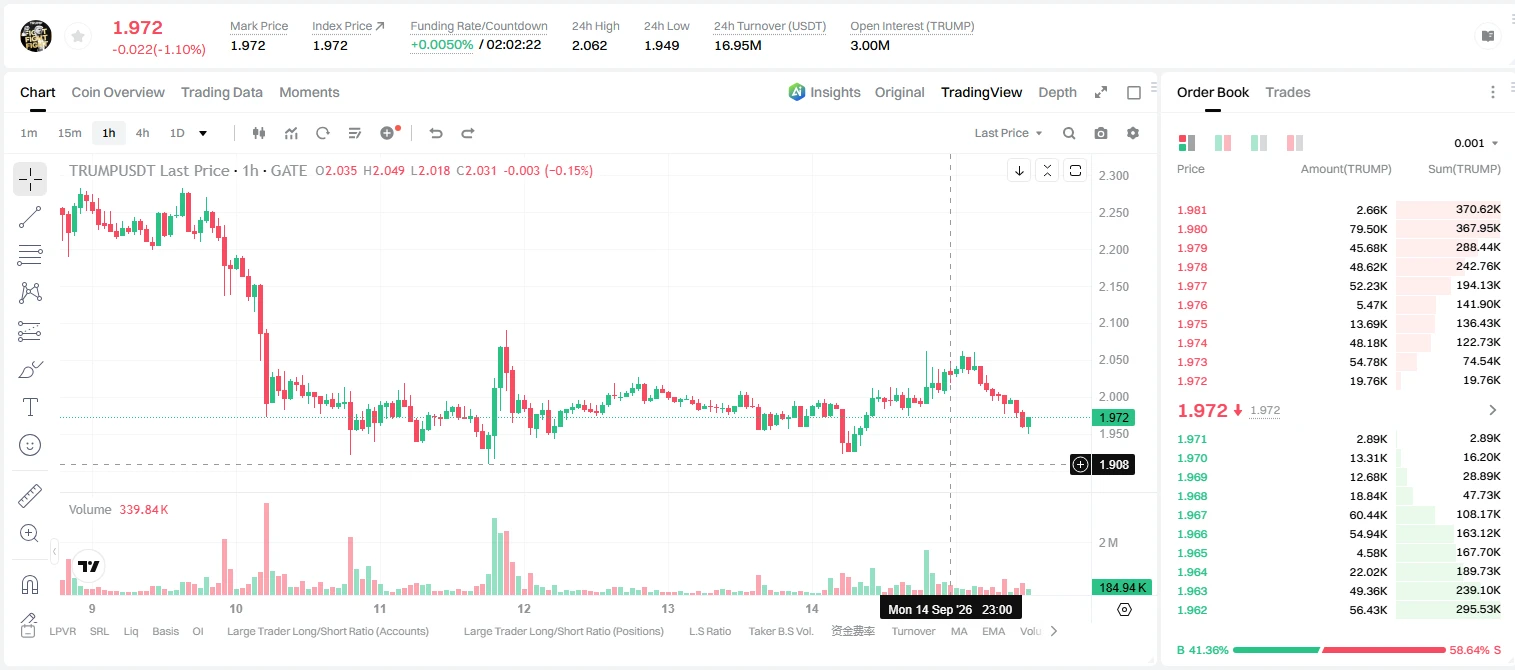Switch to the Coin Overview tab

tap(118, 92)
